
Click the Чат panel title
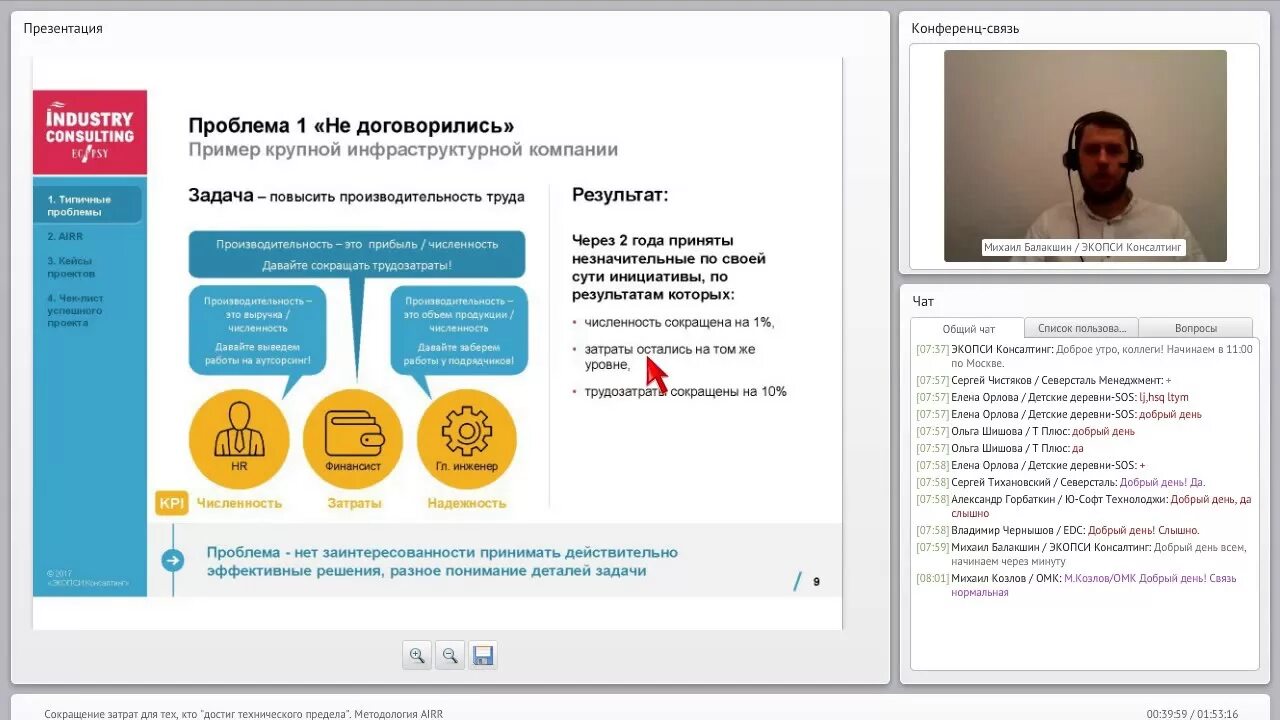[923, 301]
